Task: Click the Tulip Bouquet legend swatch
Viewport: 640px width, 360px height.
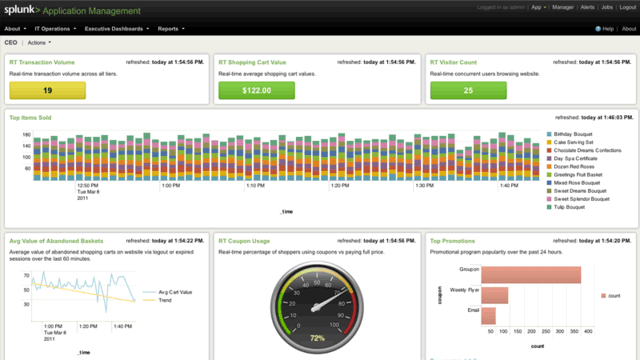Action: pyautogui.click(x=549, y=207)
